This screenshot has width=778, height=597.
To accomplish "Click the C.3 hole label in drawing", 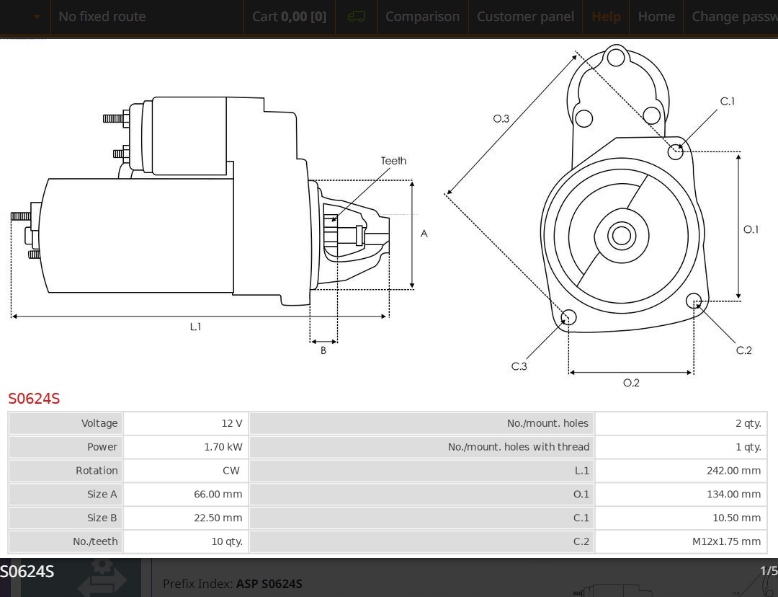I will 519,366.
